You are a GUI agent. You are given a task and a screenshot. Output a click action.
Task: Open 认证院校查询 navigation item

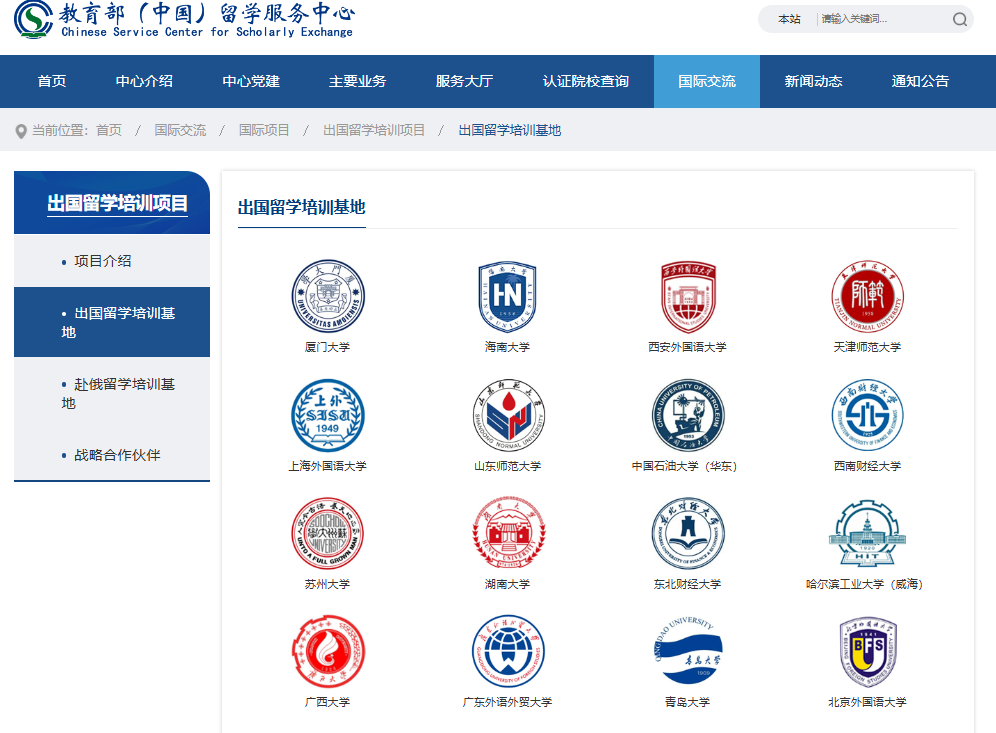(x=586, y=81)
